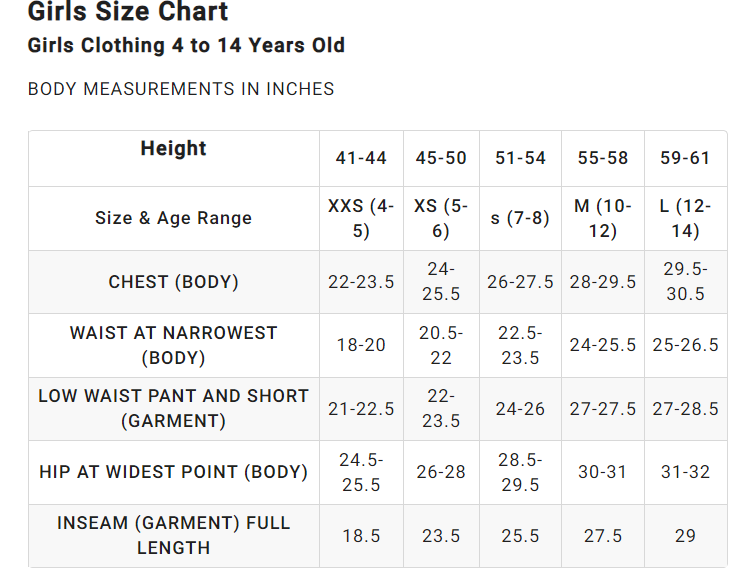The height and width of the screenshot is (573, 748).
Task: Select HIP AT WIDEST POINT (BODY) label
Action: coord(174,472)
